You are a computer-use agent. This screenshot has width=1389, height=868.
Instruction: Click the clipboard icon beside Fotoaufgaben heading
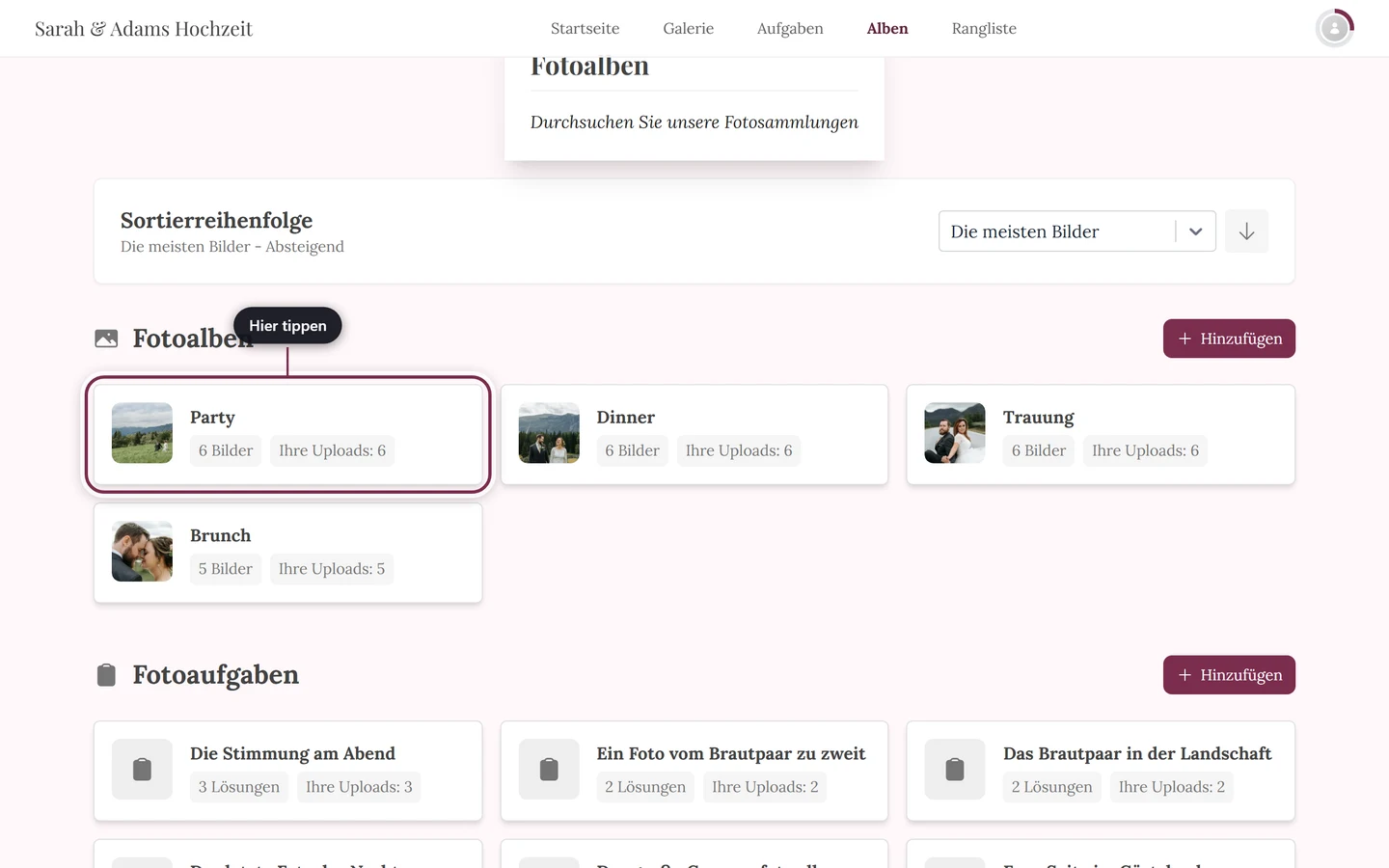[x=106, y=675]
